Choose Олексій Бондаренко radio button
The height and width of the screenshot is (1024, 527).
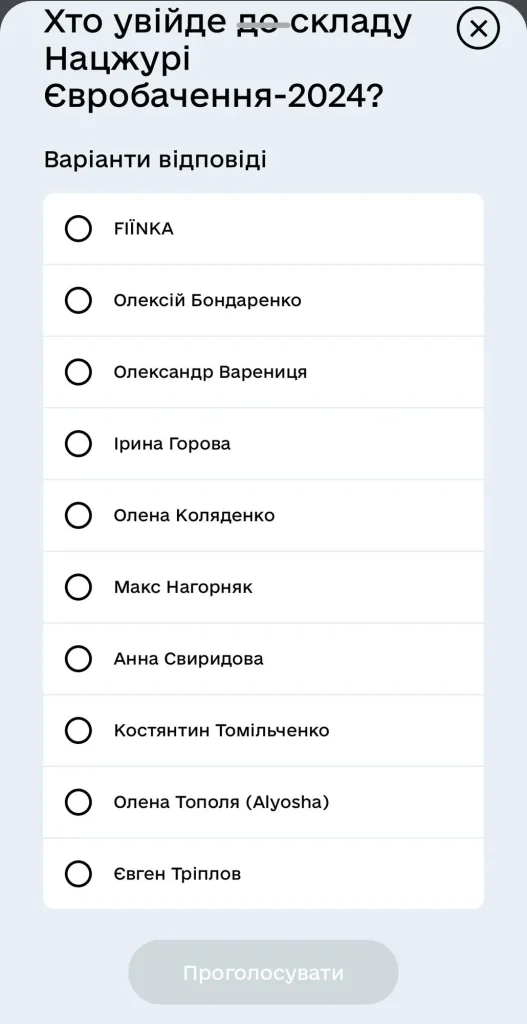tap(78, 300)
